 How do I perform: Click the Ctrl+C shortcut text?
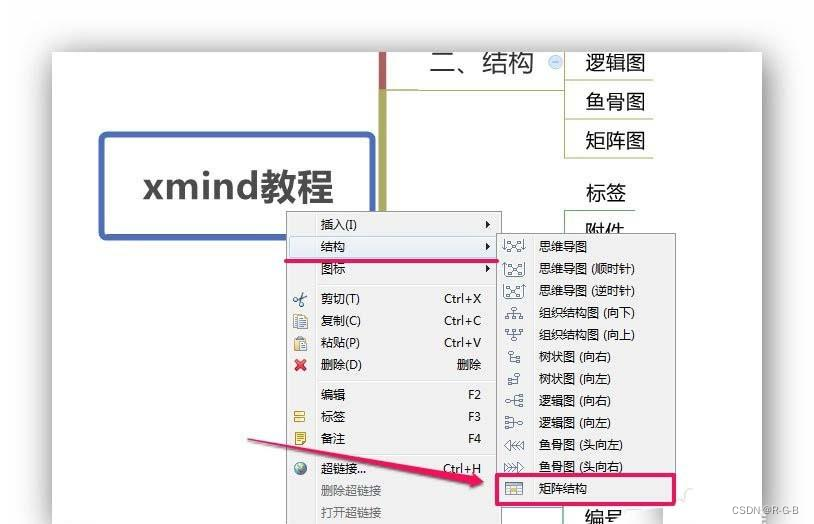click(x=462, y=321)
